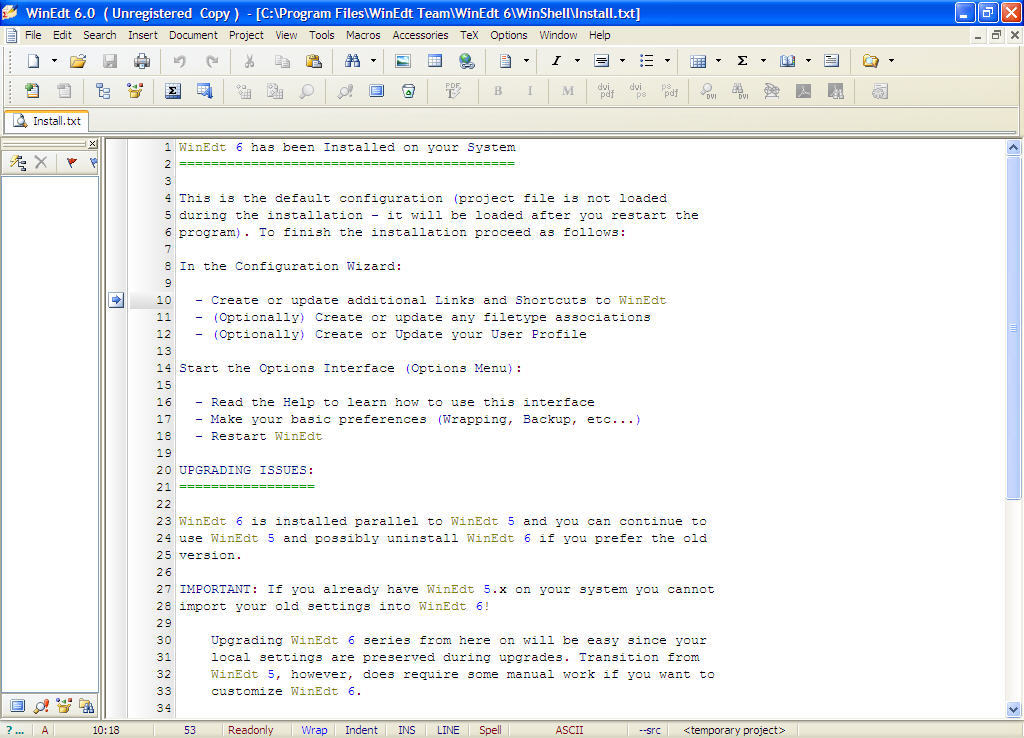
Task: Toggle INS insert mode indicator
Action: tap(407, 730)
